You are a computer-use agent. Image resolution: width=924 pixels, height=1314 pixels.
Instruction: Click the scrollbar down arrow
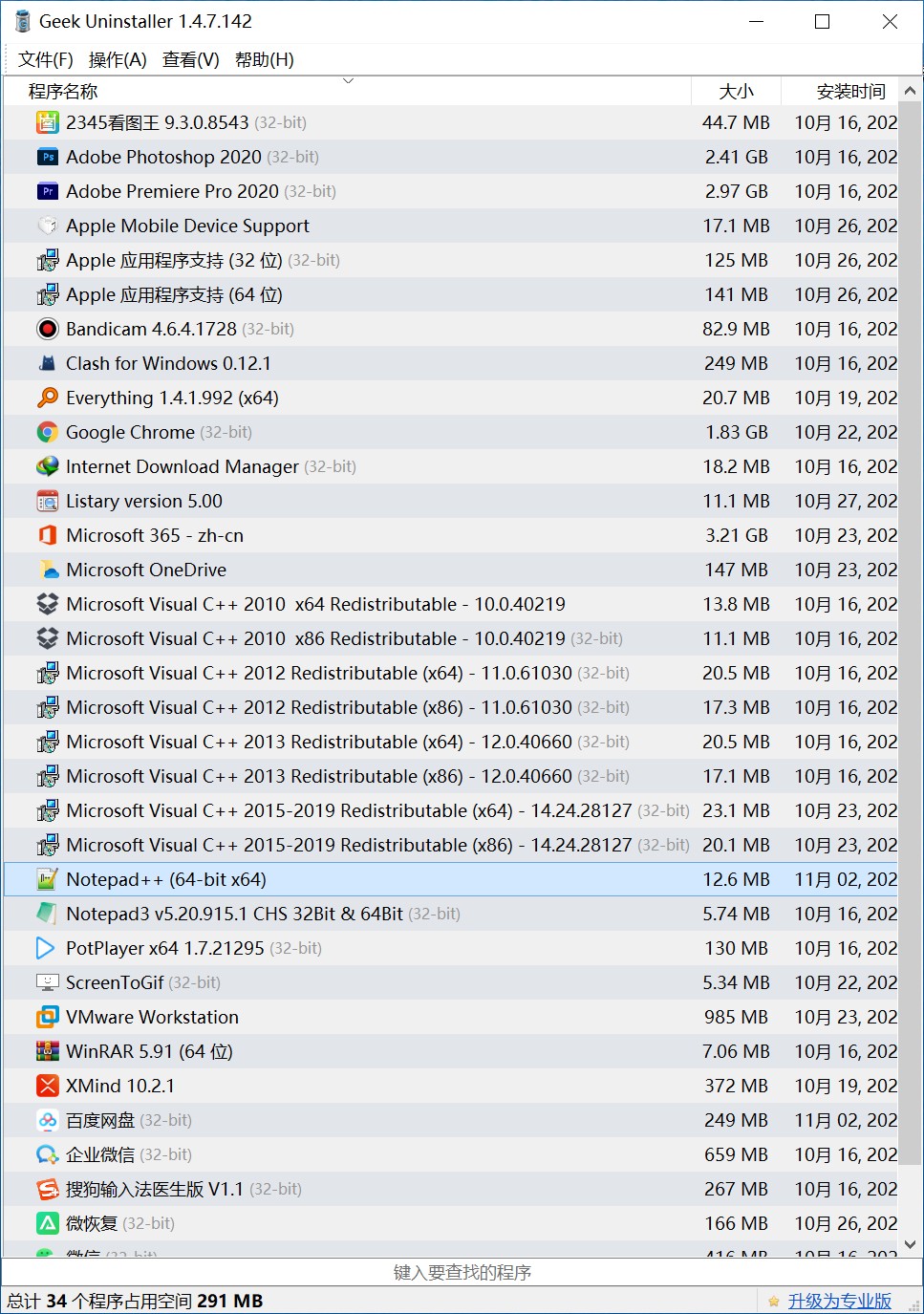point(910,1244)
